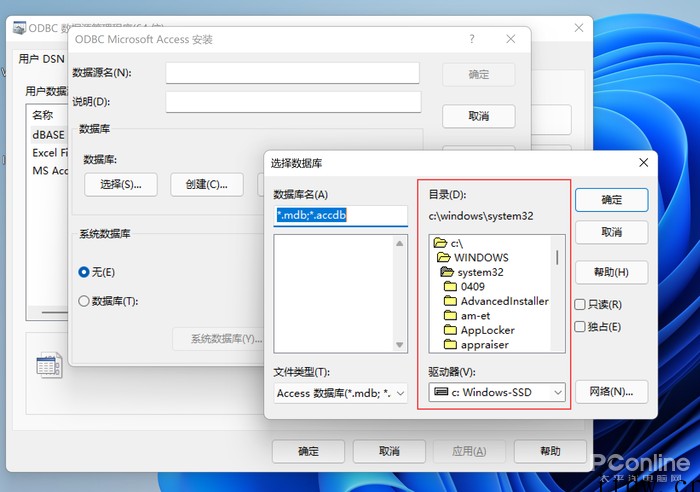The width and height of the screenshot is (700, 492).
Task: Click the 确定 button in 选择数据库 dialog
Action: [611, 200]
